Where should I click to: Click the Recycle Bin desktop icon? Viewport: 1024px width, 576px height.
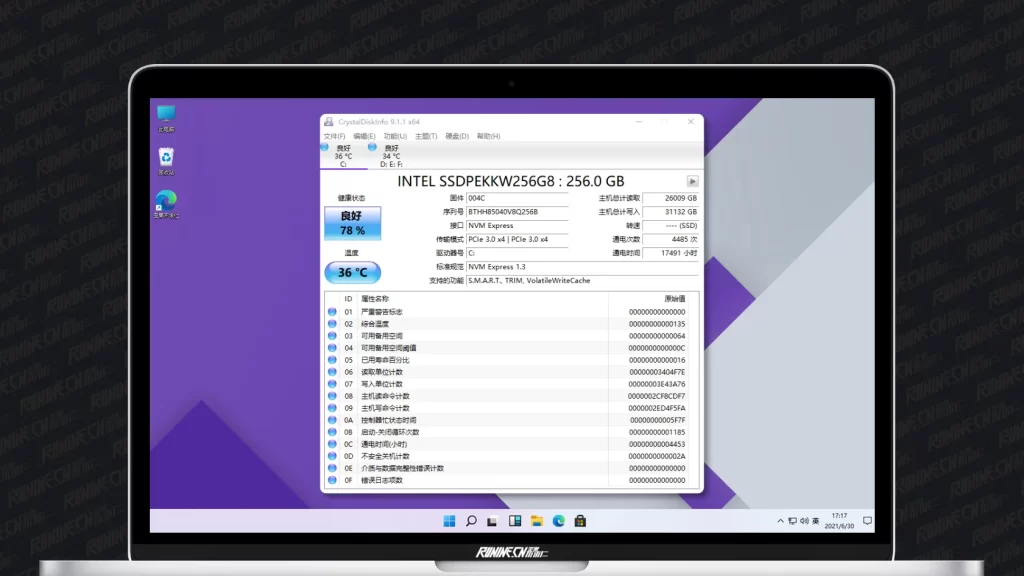[166, 158]
